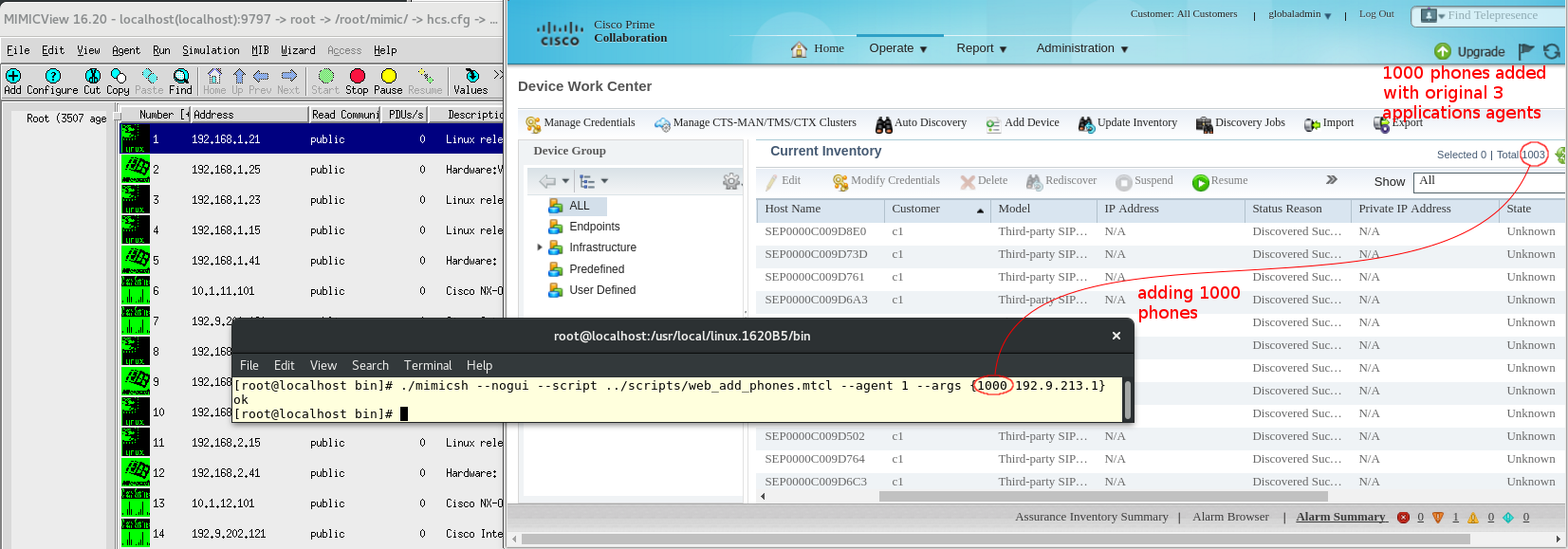Select the User Defined device group
The image size is (1568, 549).
point(602,290)
